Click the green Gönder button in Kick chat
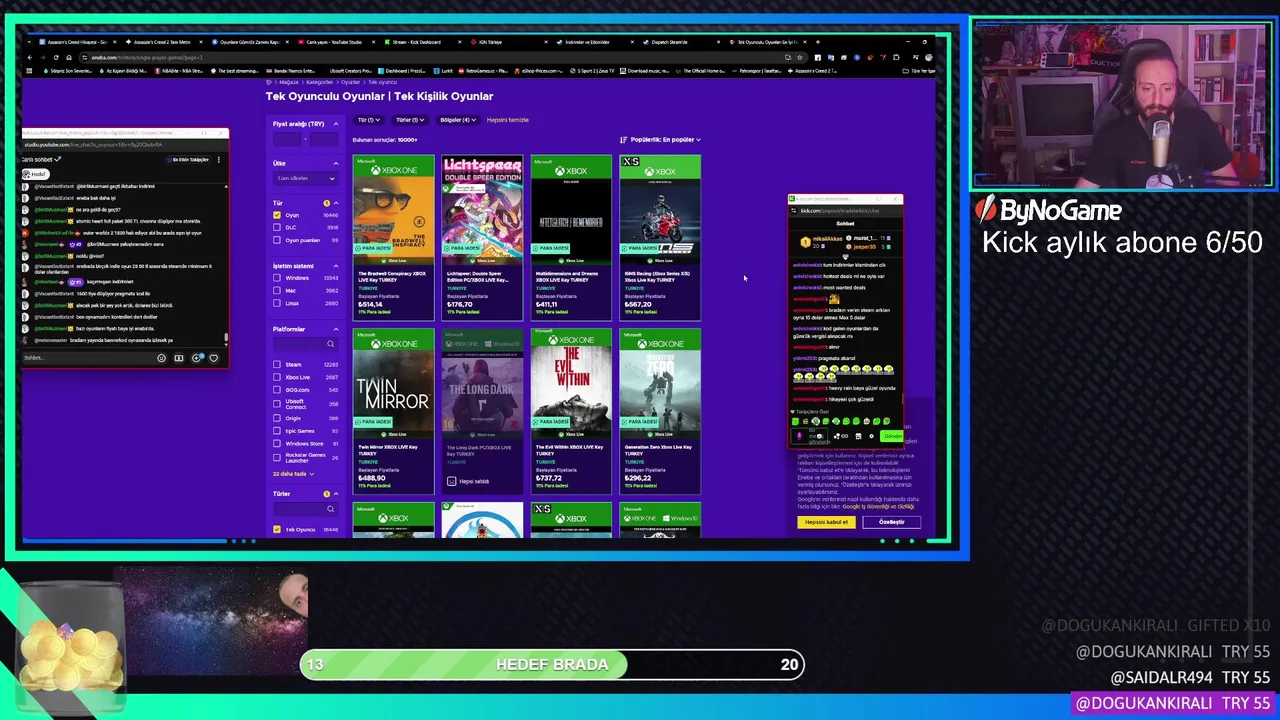The width and height of the screenshot is (1280, 720). pos(892,436)
